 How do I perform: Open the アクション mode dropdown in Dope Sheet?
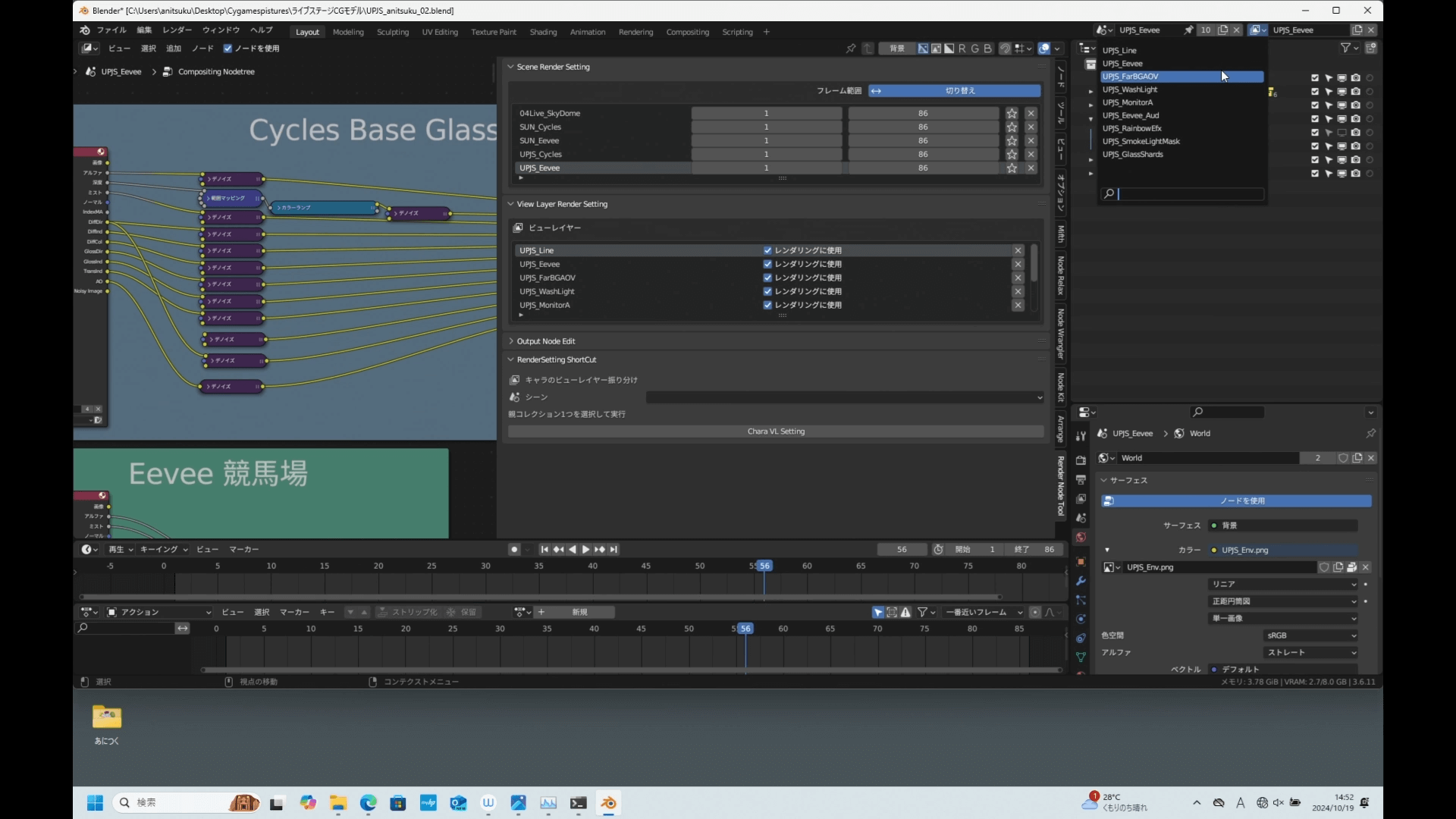pos(158,613)
